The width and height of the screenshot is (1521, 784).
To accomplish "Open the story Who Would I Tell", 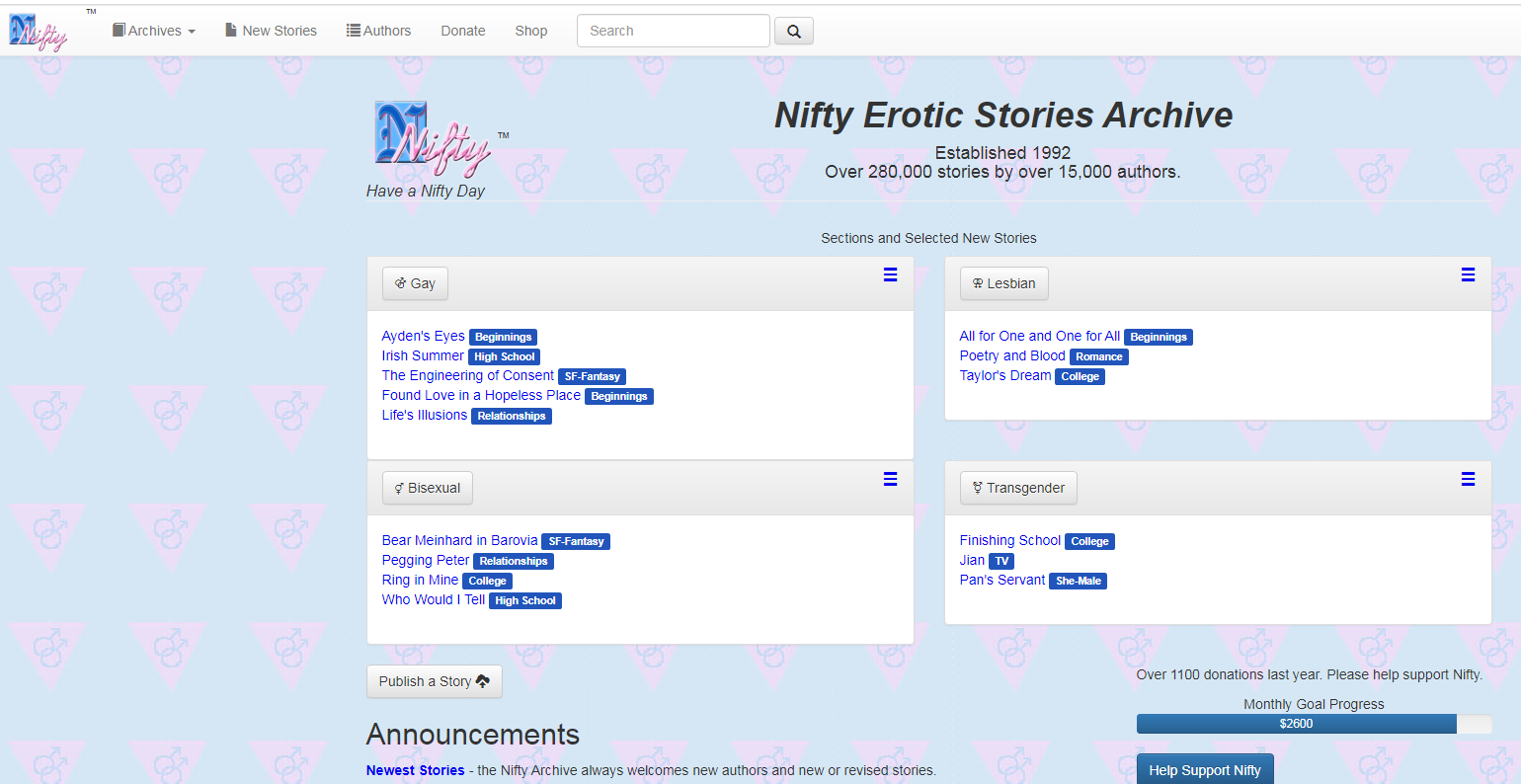I will (434, 599).
